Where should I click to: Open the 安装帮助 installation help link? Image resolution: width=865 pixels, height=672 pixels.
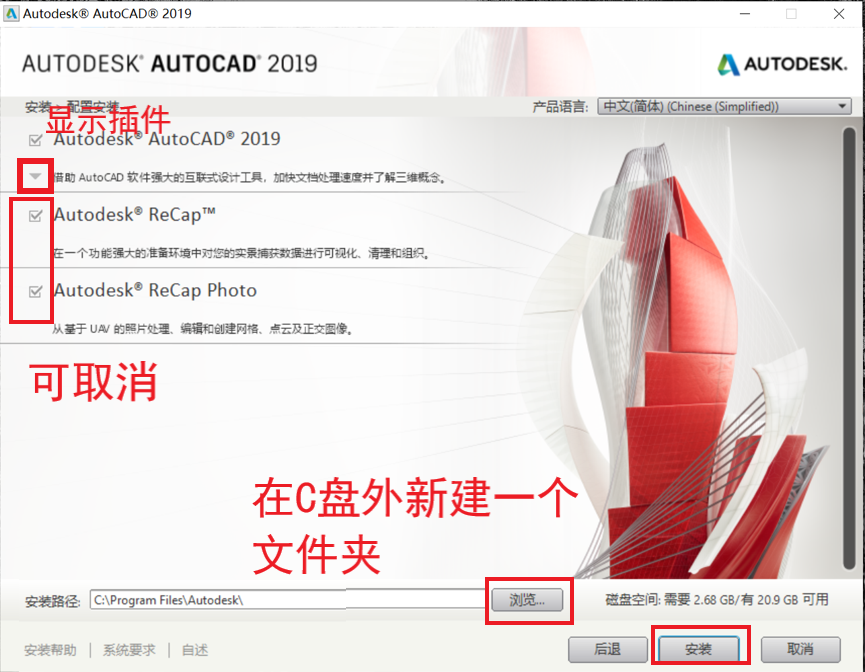[50, 650]
